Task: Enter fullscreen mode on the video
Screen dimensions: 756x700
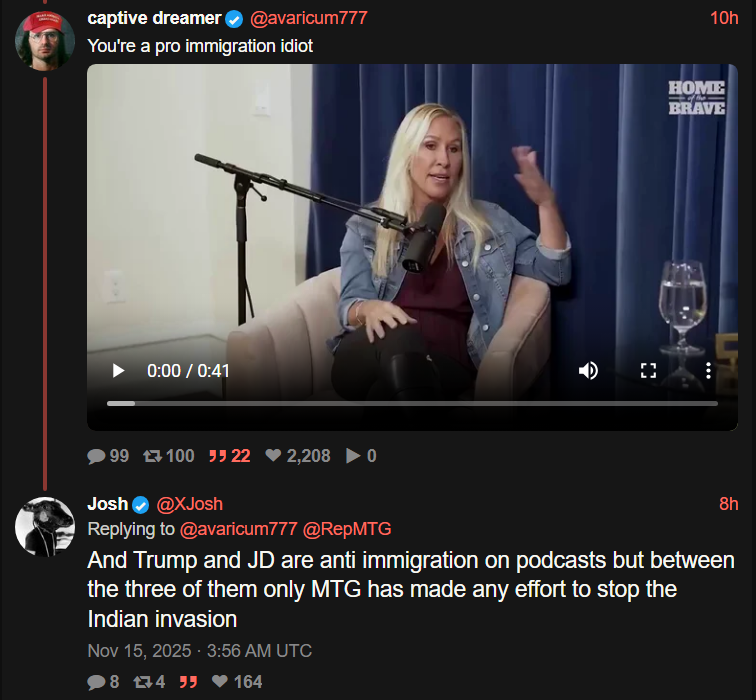Action: click(648, 371)
